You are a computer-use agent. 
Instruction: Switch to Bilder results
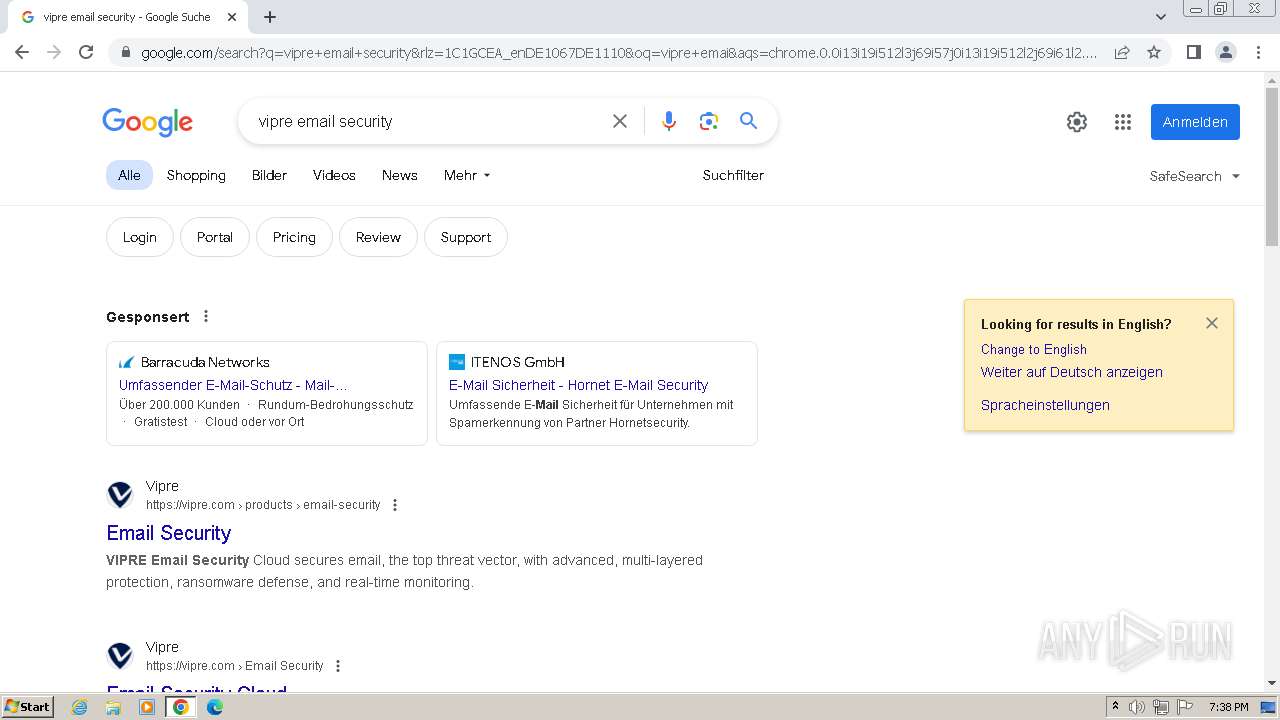click(x=269, y=175)
